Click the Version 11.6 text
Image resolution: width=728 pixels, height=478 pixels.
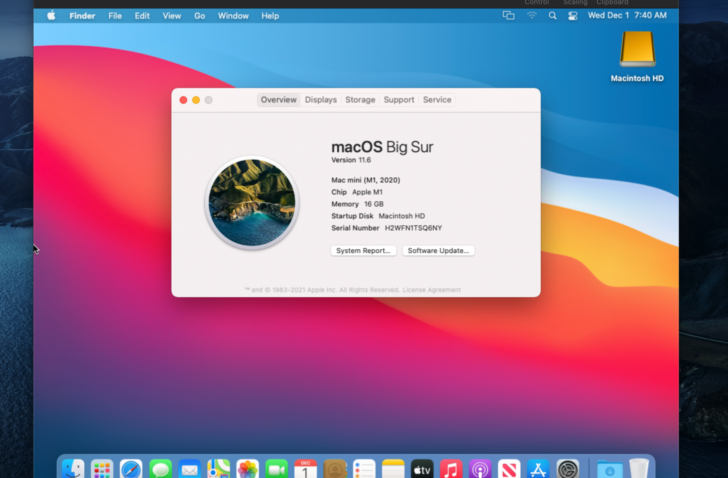[x=351, y=160]
